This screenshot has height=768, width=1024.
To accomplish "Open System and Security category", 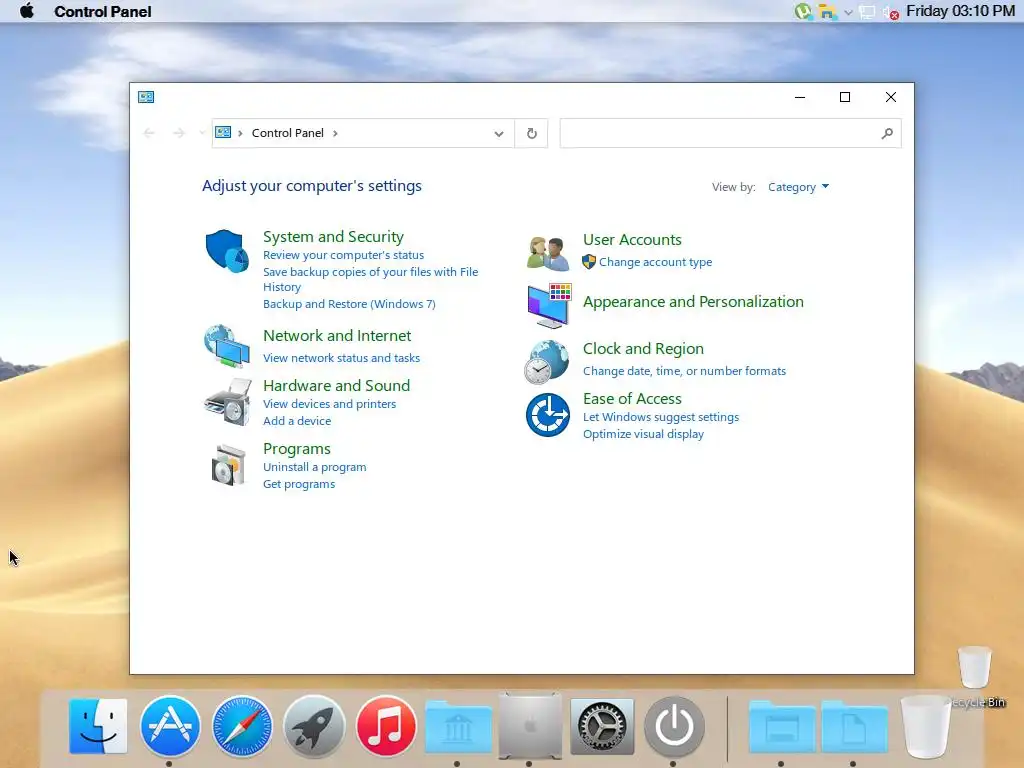I will point(333,236).
